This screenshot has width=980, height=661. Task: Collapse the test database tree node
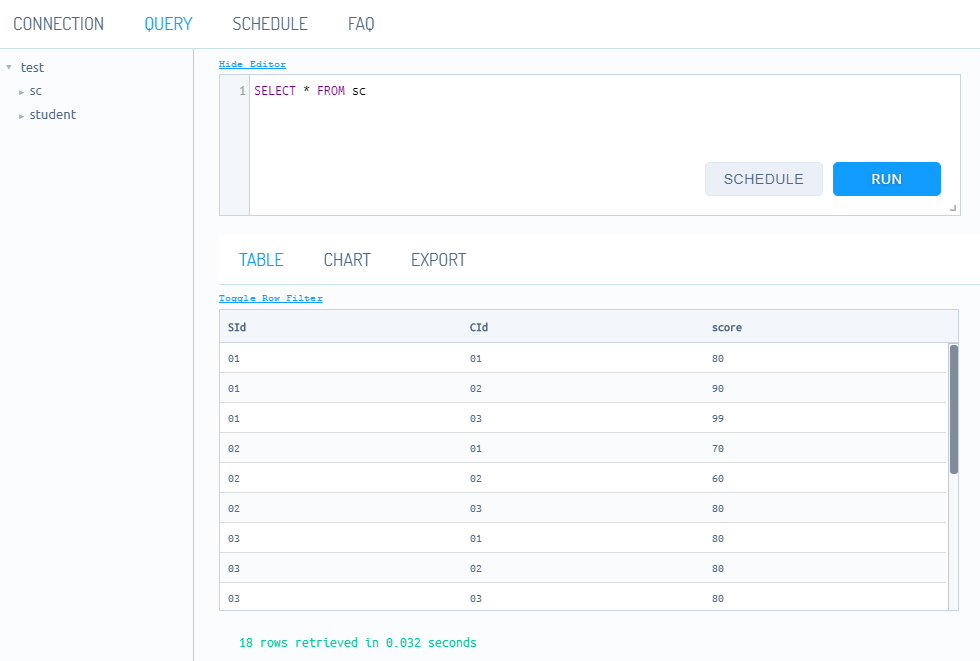[x=9, y=68]
